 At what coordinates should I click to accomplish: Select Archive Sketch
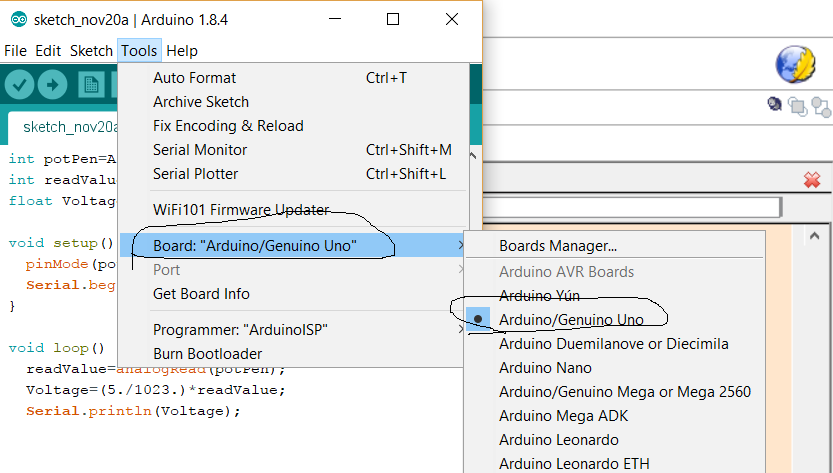[x=294, y=102]
